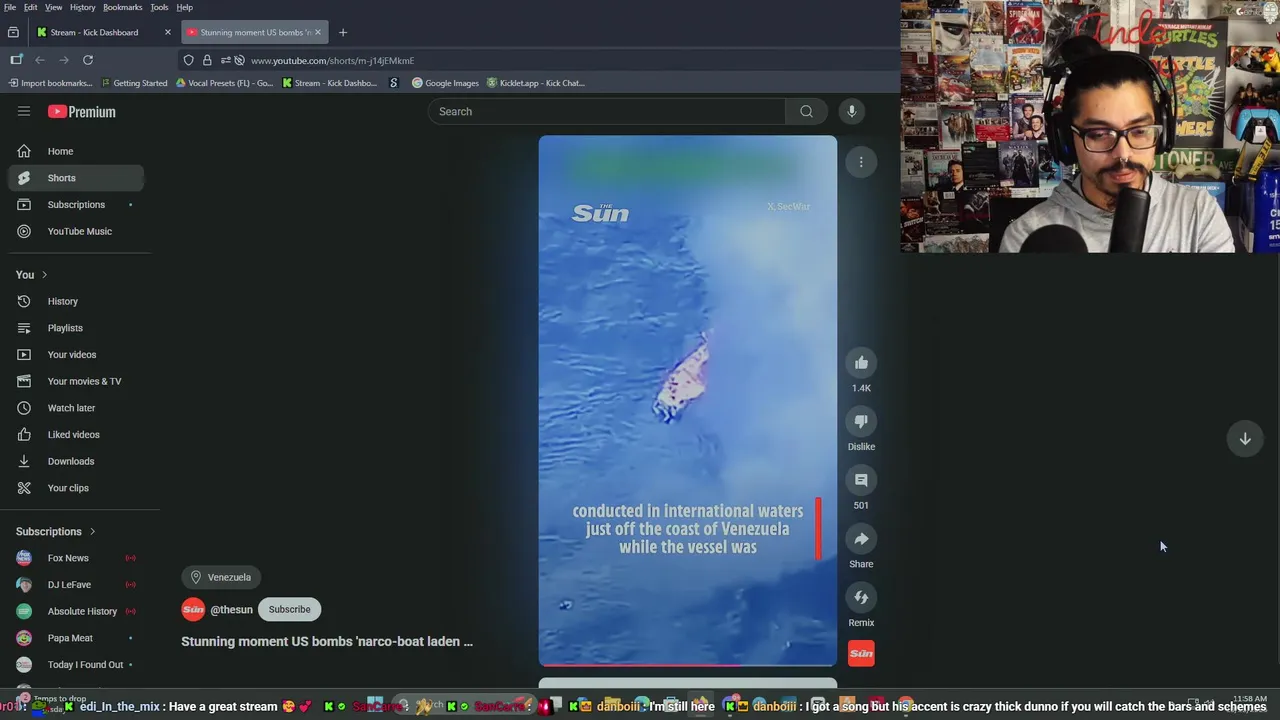1280x720 pixels.
Task: Like the Short with thumbs up
Action: (x=861, y=363)
